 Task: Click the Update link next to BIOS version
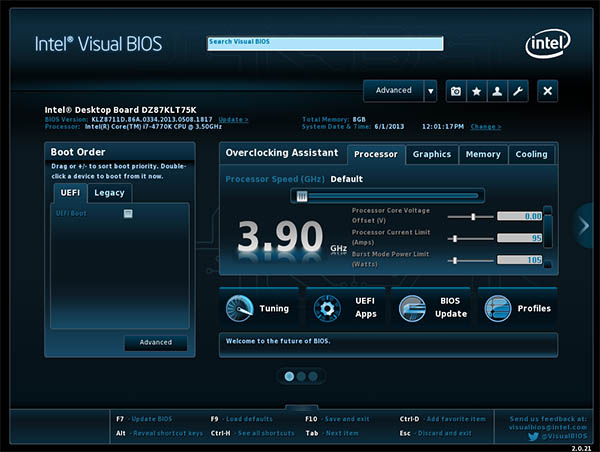[x=233, y=119]
